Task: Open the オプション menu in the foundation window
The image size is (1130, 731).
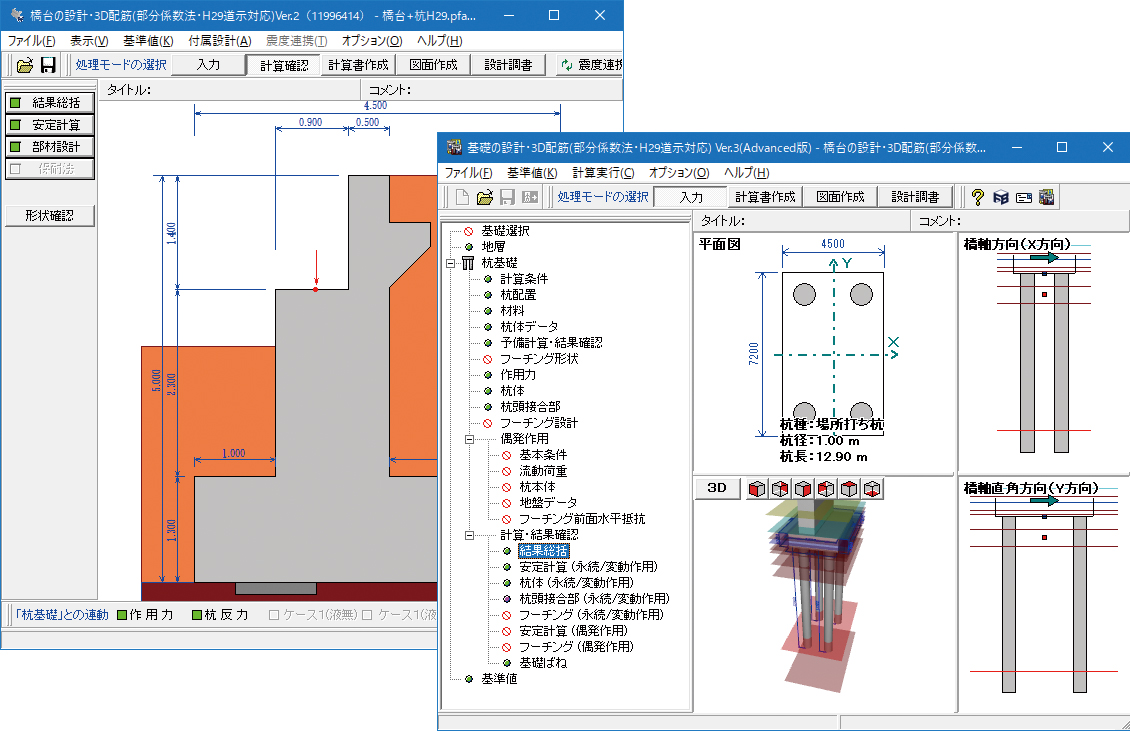Action: (x=679, y=173)
